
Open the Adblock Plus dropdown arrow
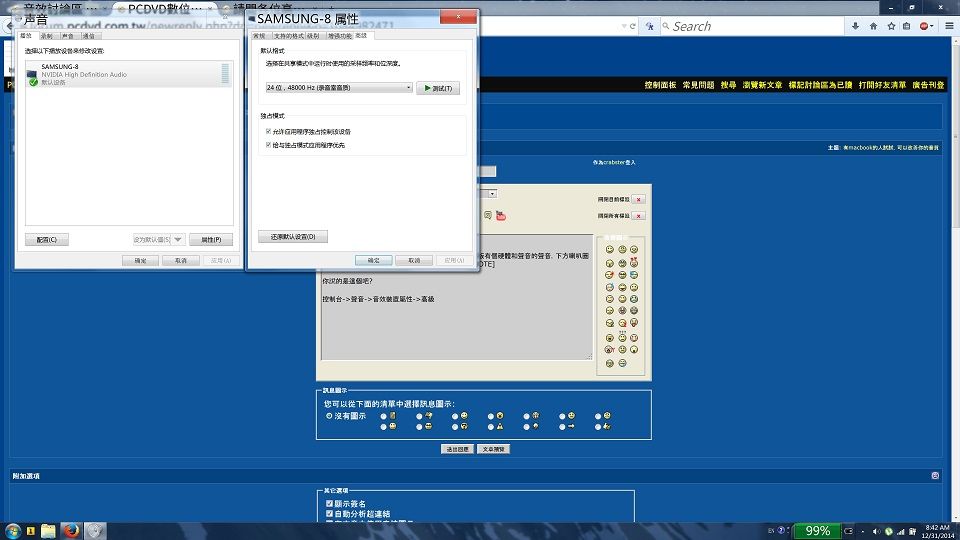pos(931,26)
